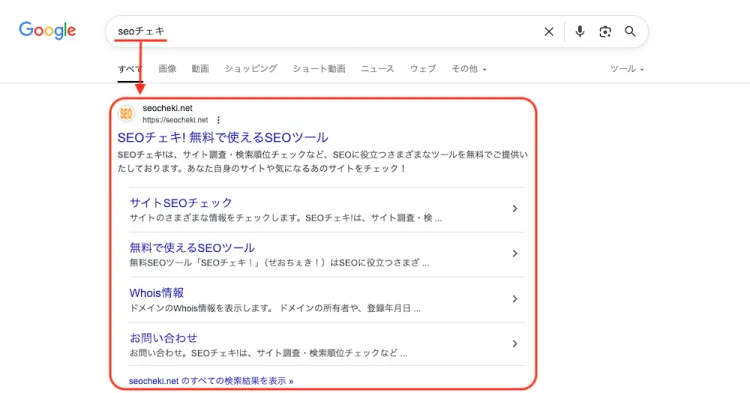Open the お問い合わせ sitelink
Viewport: 750px width, 393px height.
pyautogui.click(x=163, y=338)
